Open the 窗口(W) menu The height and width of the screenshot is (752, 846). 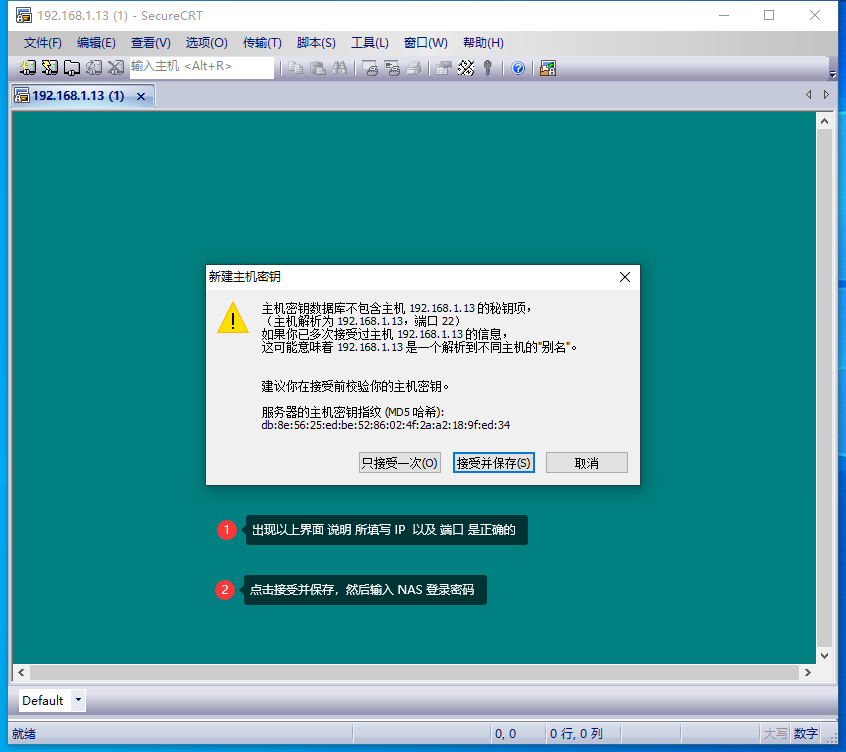426,43
